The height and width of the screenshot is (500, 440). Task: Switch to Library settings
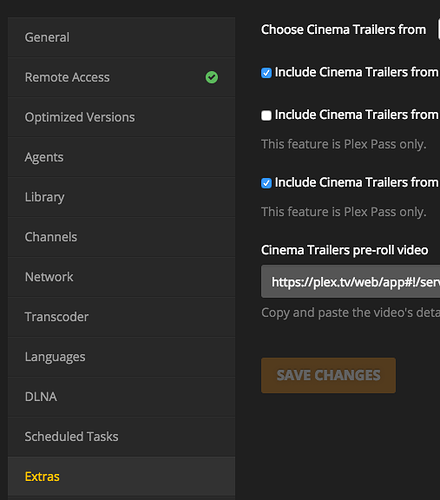coord(121,197)
